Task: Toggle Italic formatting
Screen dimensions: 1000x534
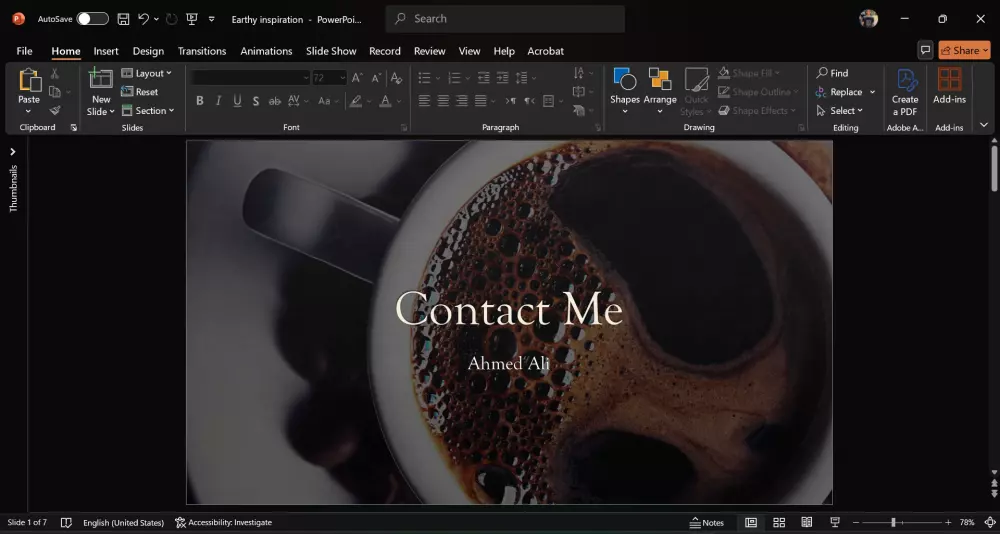Action: click(x=218, y=101)
